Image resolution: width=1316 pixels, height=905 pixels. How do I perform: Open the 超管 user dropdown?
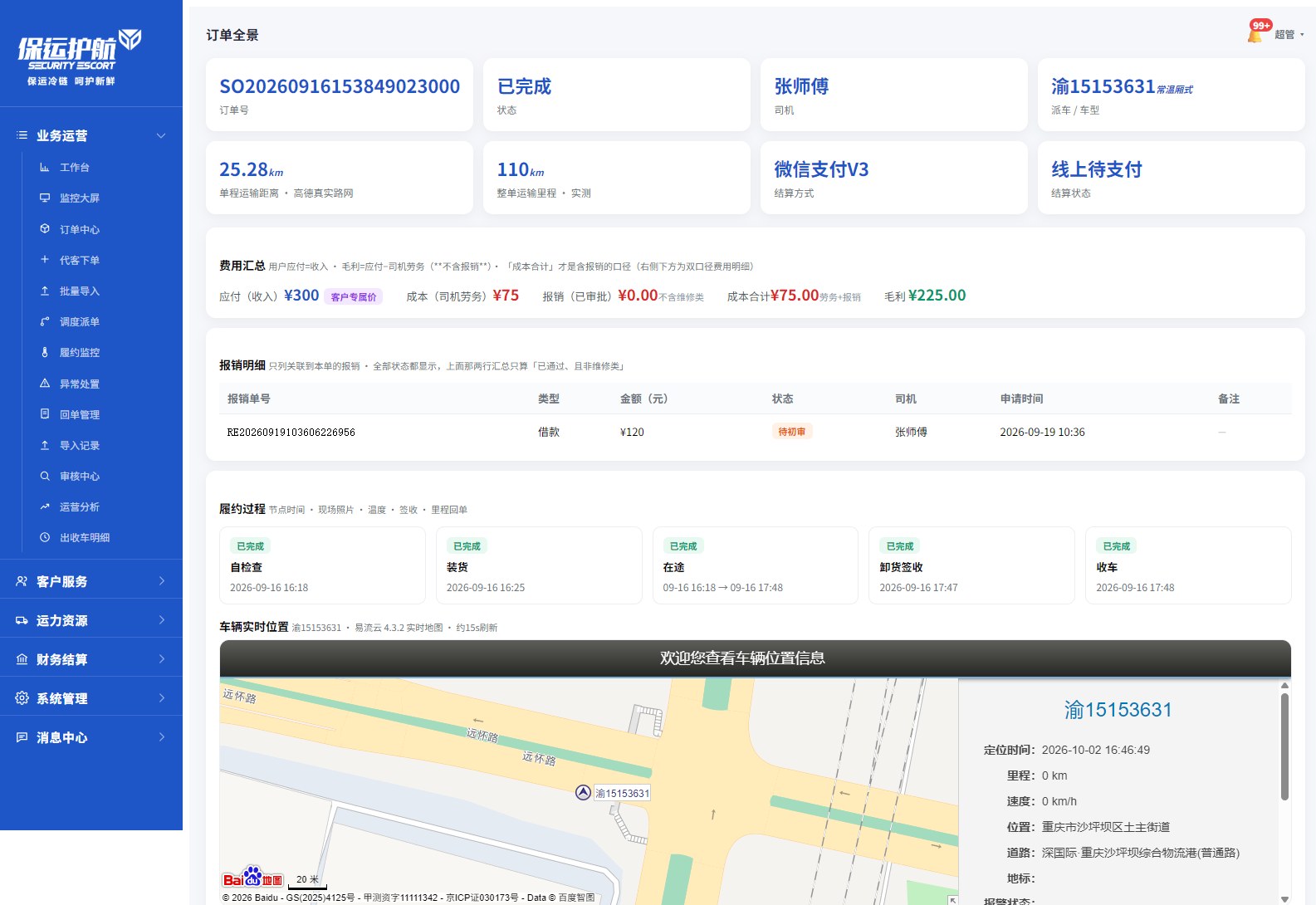click(1289, 35)
